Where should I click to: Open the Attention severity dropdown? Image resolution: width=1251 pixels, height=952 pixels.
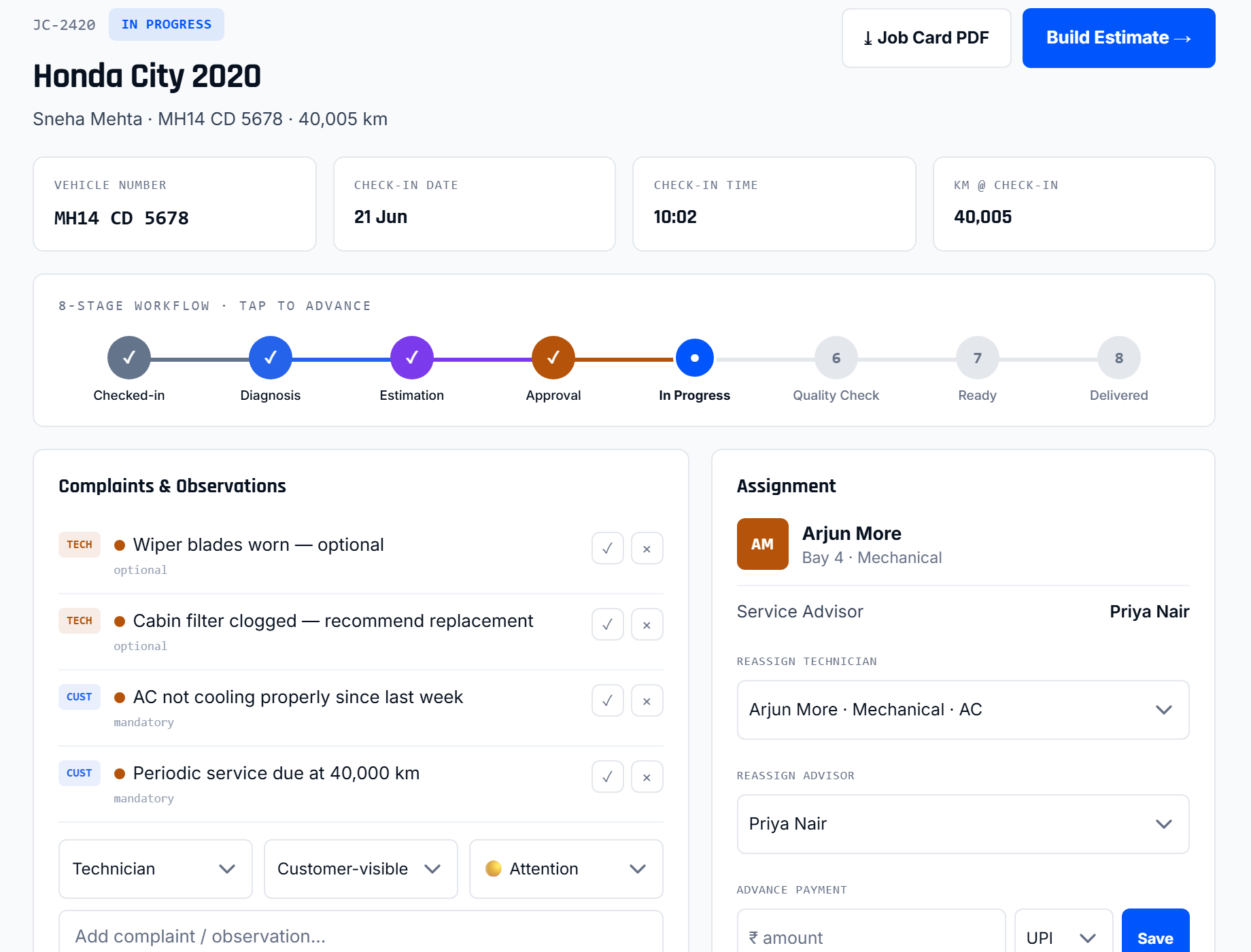point(566,869)
